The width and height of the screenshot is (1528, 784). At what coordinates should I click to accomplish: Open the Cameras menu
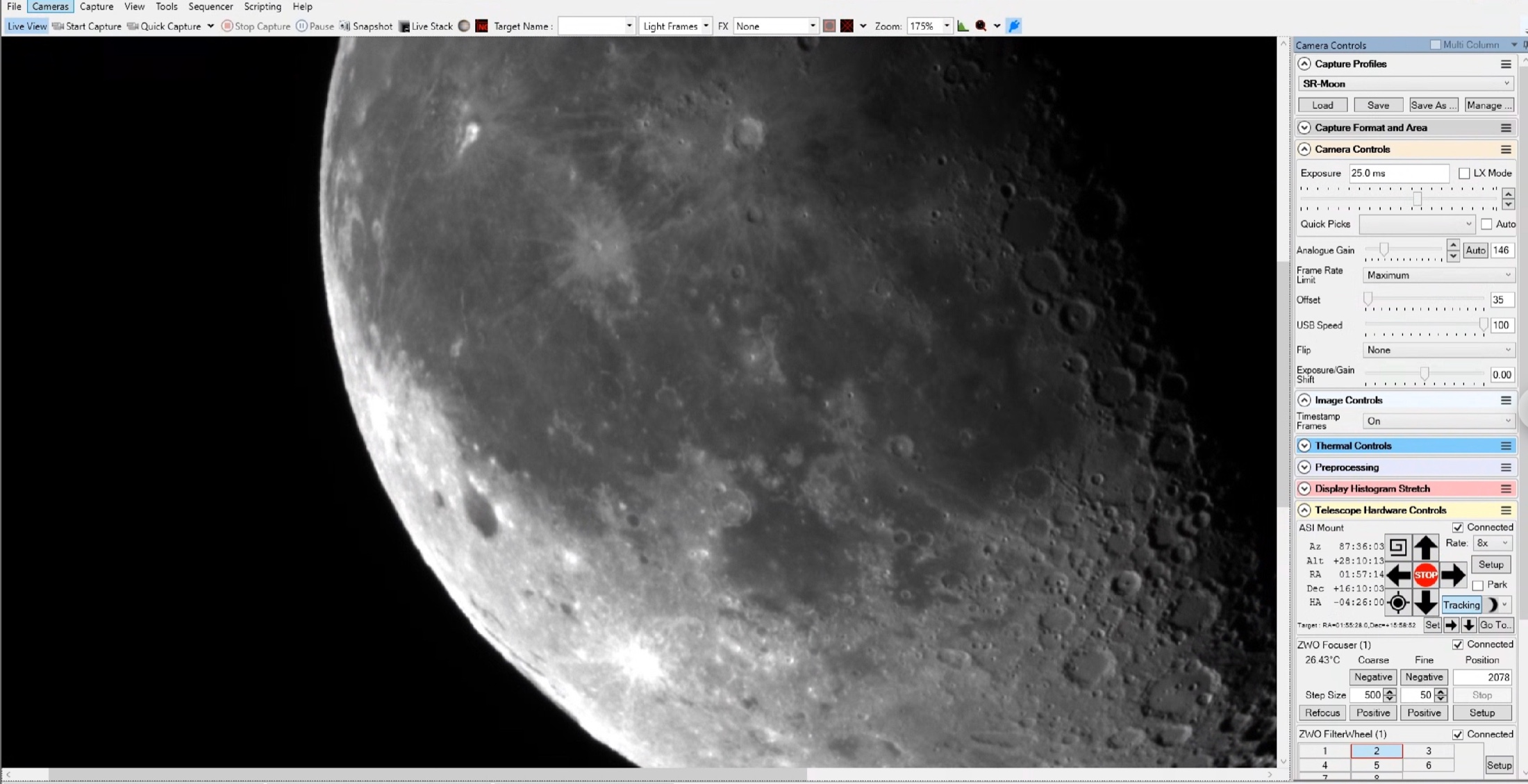tap(50, 6)
